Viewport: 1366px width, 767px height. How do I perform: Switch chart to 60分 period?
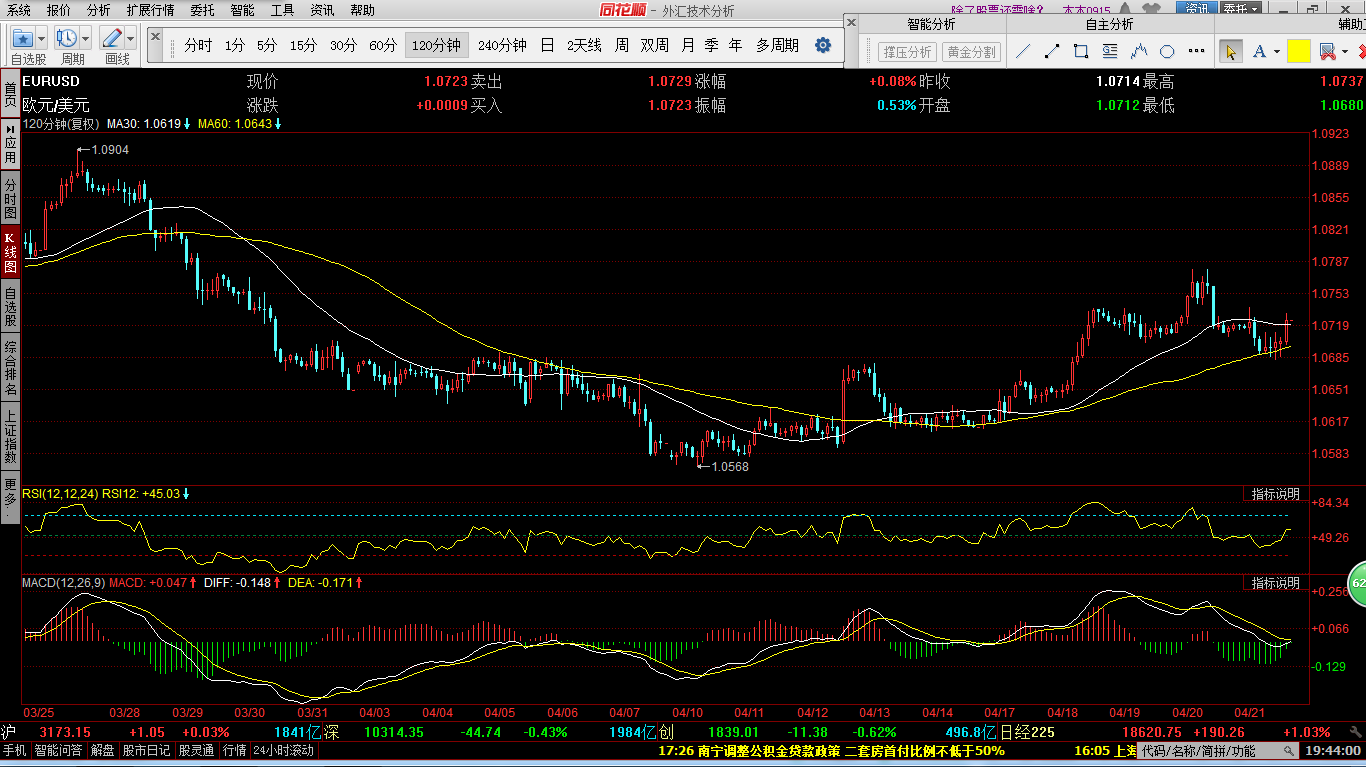(383, 45)
